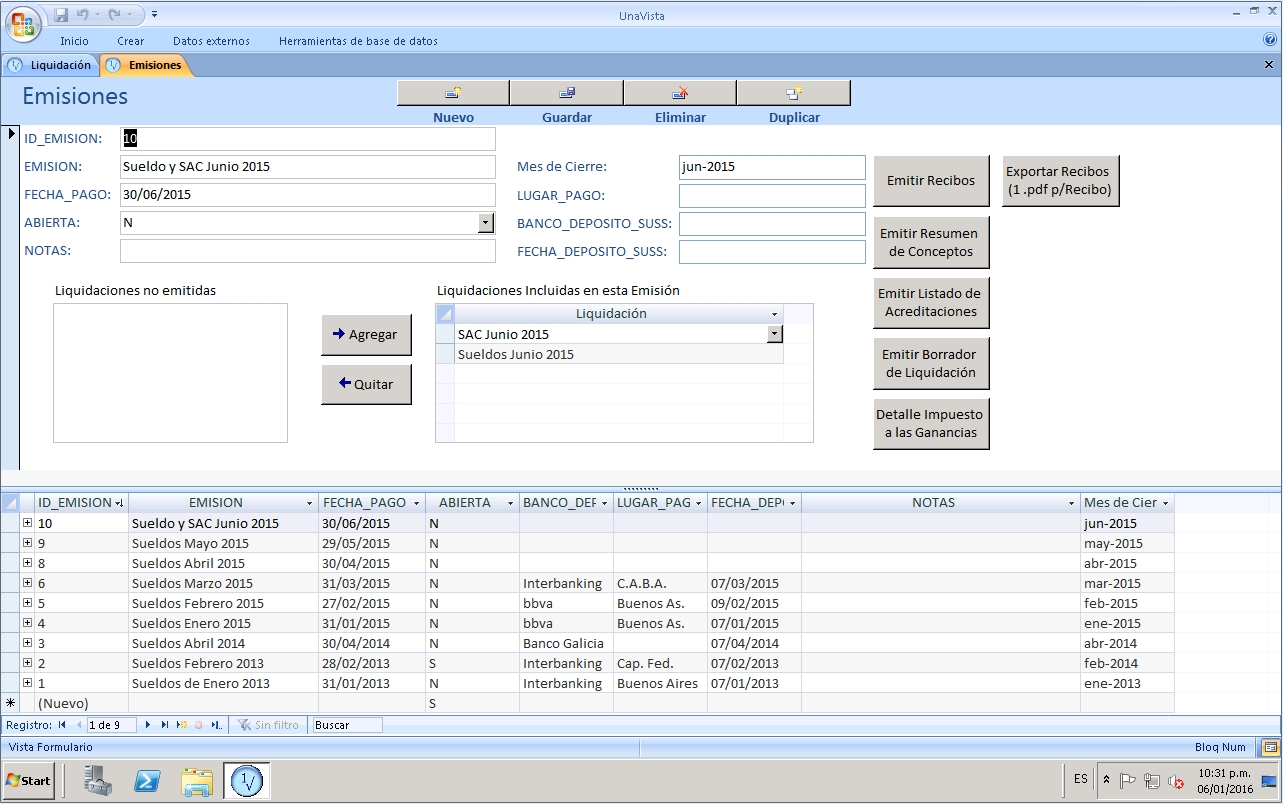
Task: Jump to last record in navigator
Action: [x=165, y=725]
